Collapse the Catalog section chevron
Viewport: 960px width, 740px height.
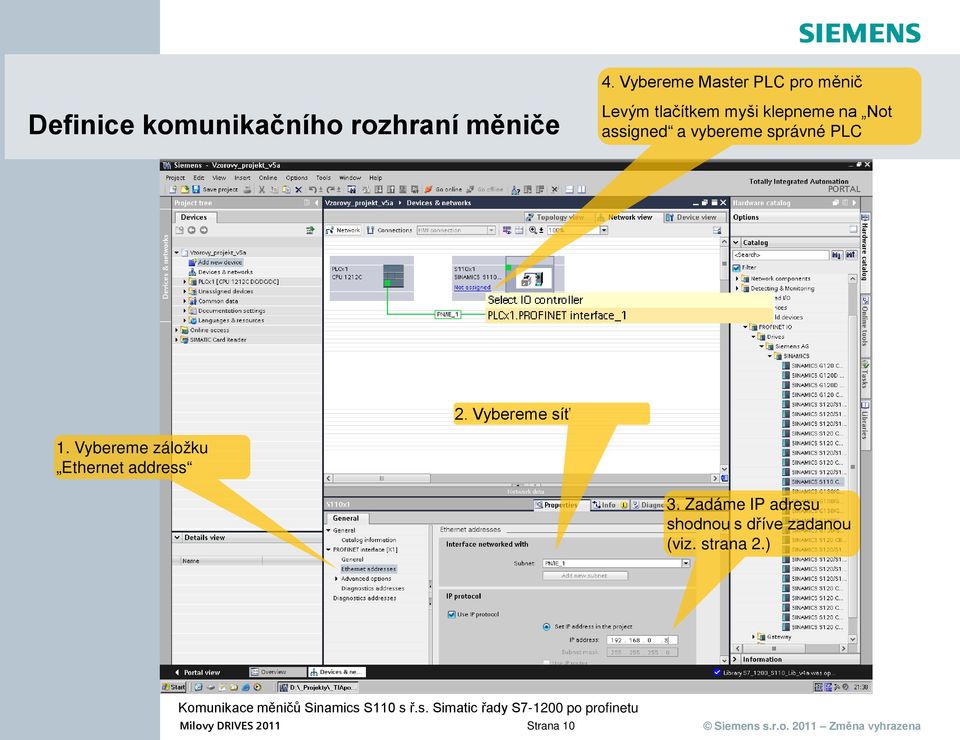click(x=737, y=242)
